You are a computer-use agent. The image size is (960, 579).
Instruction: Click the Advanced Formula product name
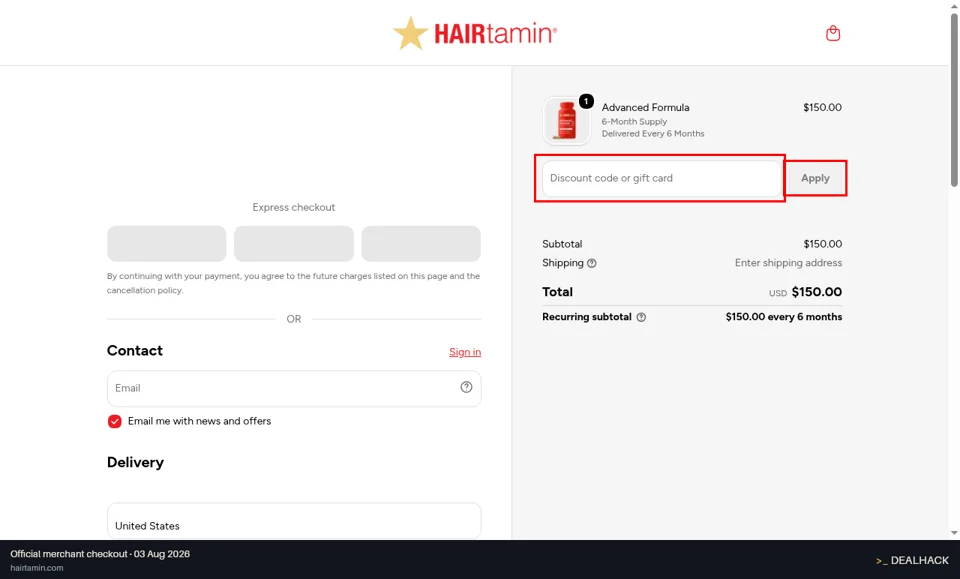tap(645, 107)
